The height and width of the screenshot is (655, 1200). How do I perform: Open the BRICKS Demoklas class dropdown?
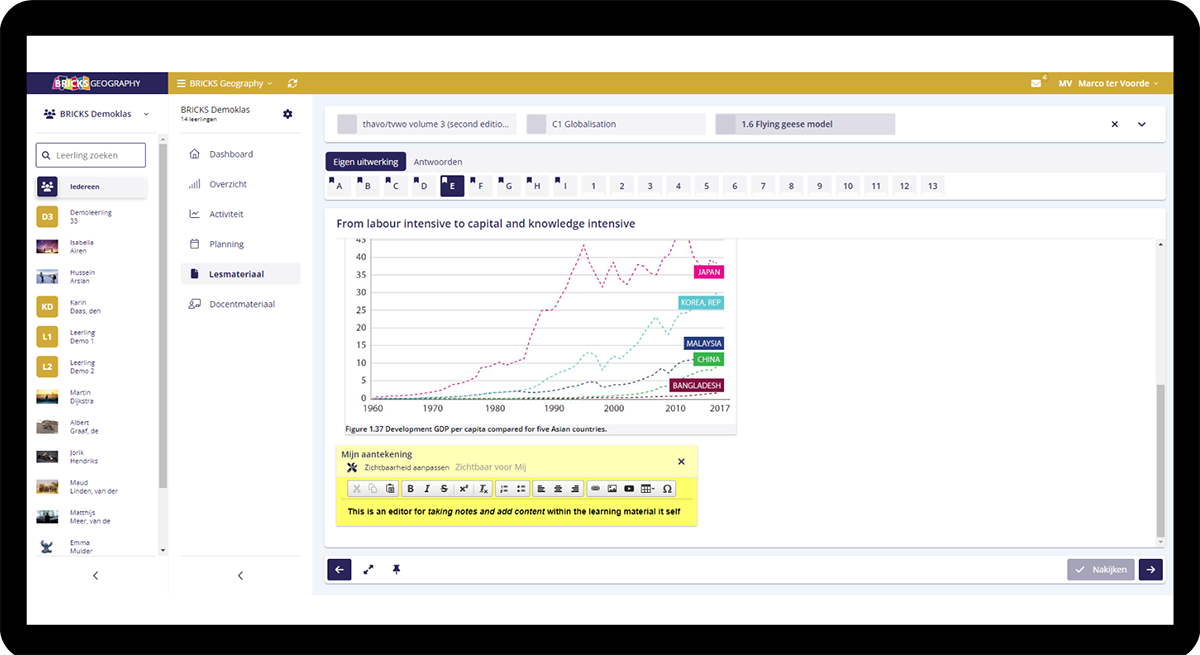tap(96, 114)
